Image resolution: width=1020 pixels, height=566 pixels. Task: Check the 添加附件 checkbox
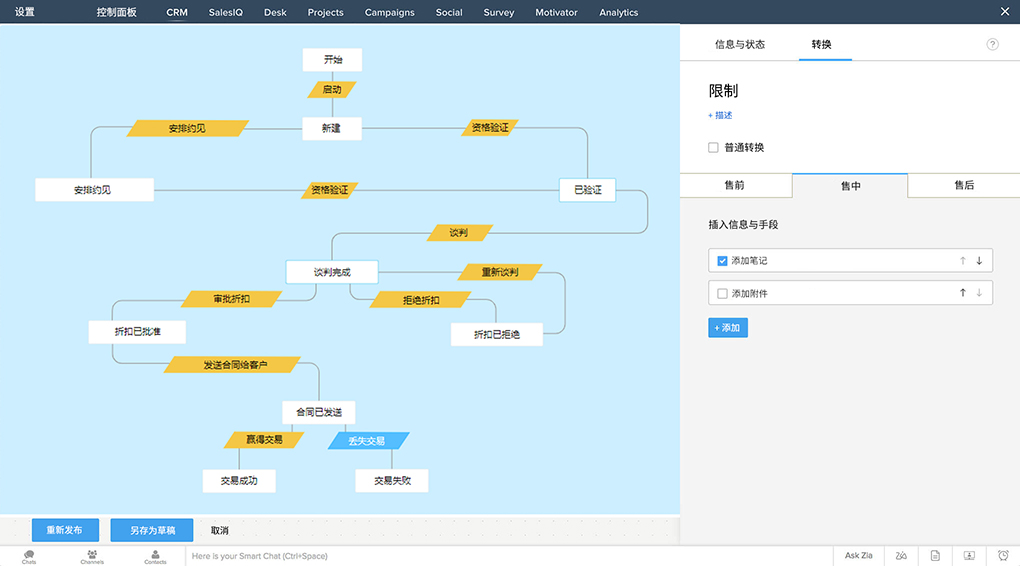722,294
